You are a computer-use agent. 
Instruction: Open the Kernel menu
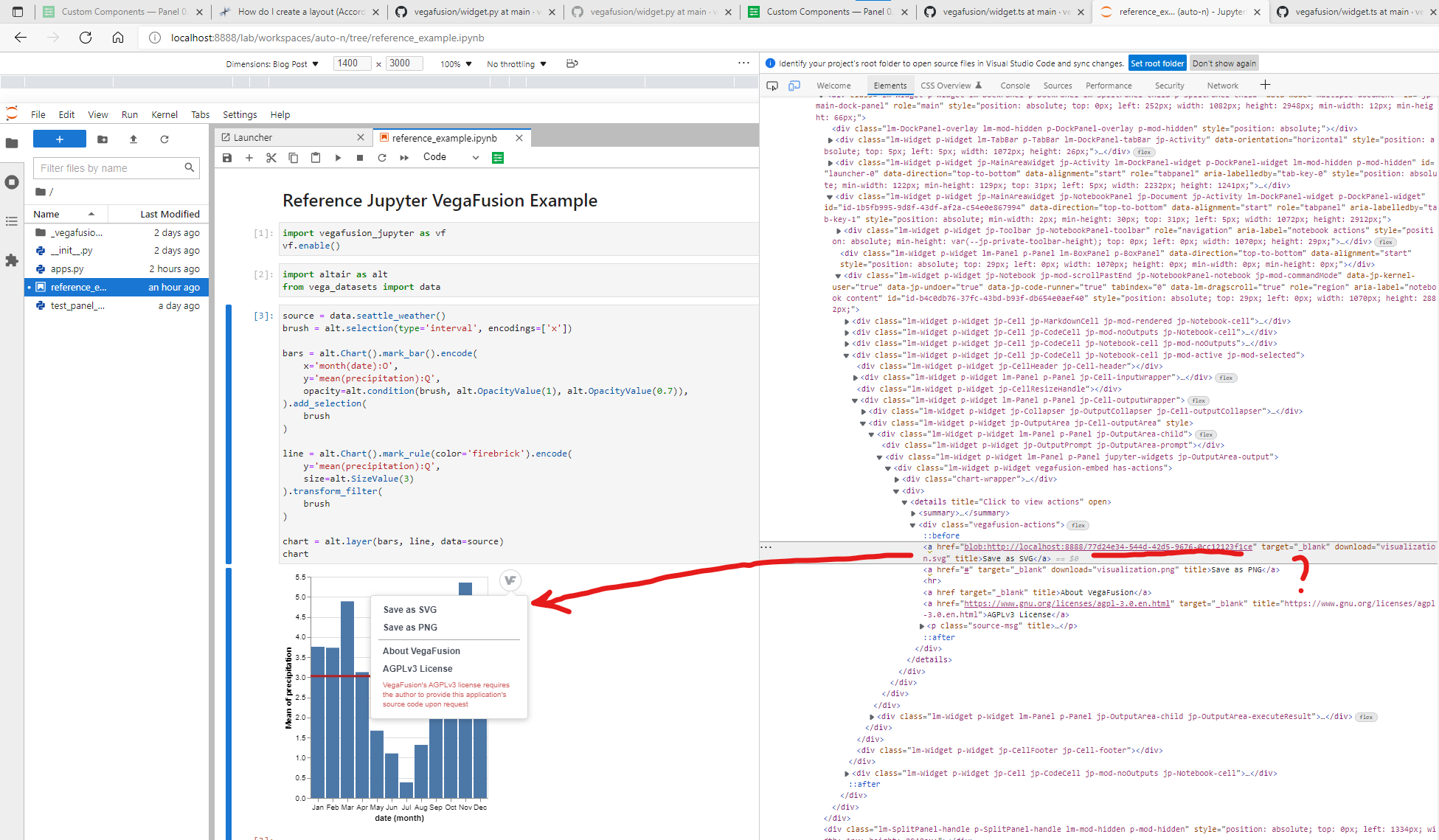point(164,114)
